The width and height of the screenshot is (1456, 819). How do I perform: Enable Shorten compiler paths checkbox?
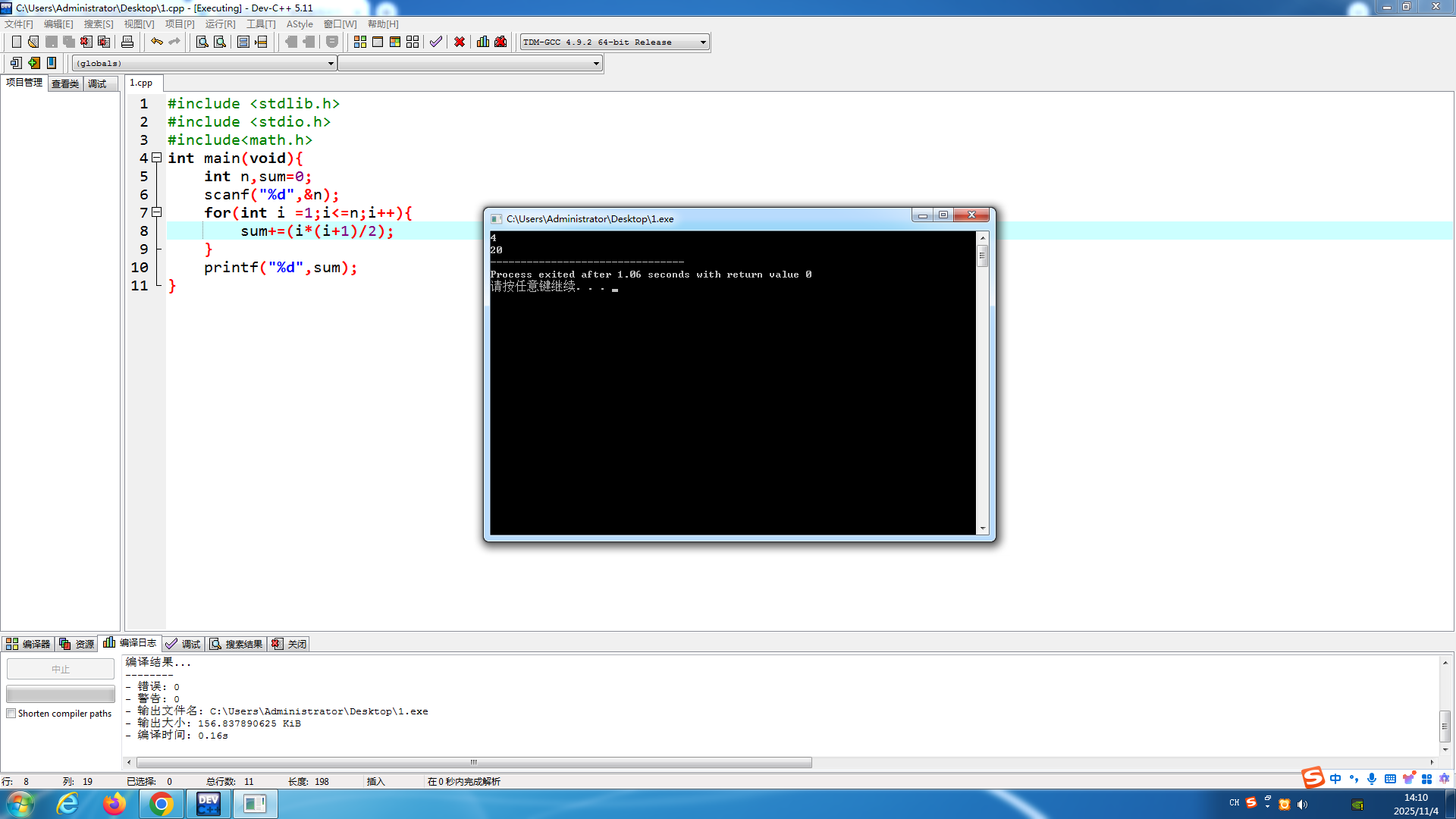tap(11, 714)
